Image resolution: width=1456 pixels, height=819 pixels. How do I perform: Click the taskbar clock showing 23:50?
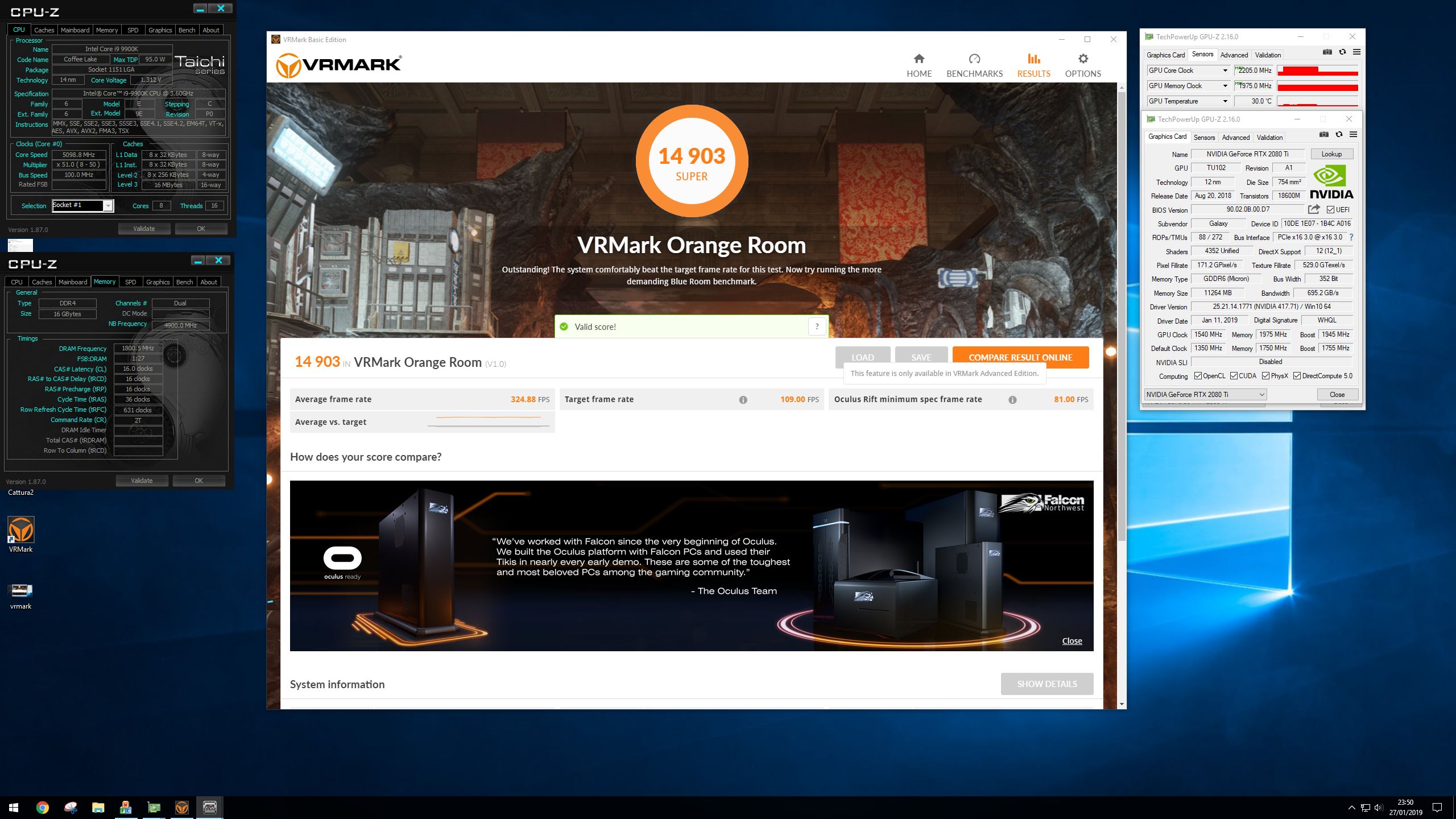1405,808
